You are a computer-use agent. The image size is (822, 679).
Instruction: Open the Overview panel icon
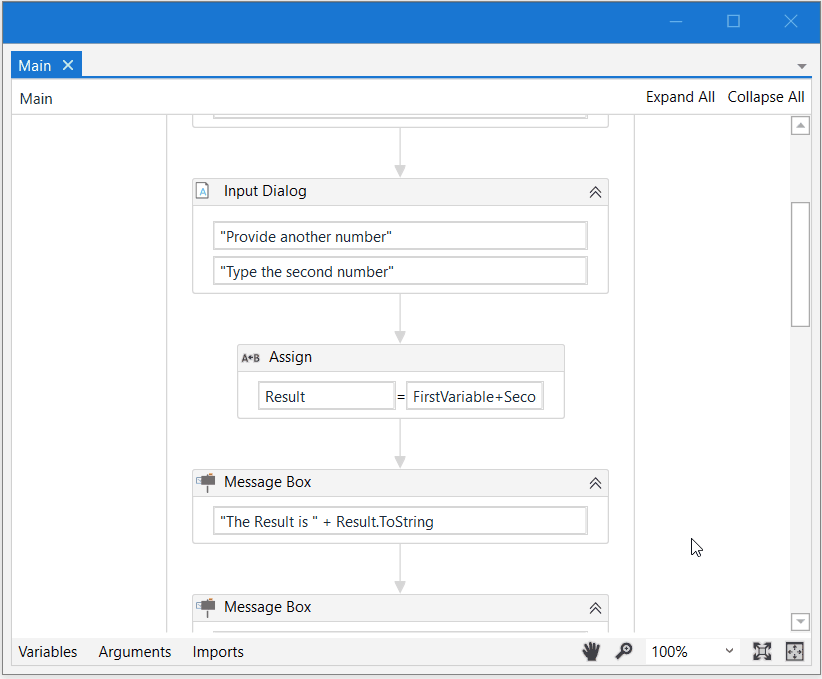click(x=795, y=651)
